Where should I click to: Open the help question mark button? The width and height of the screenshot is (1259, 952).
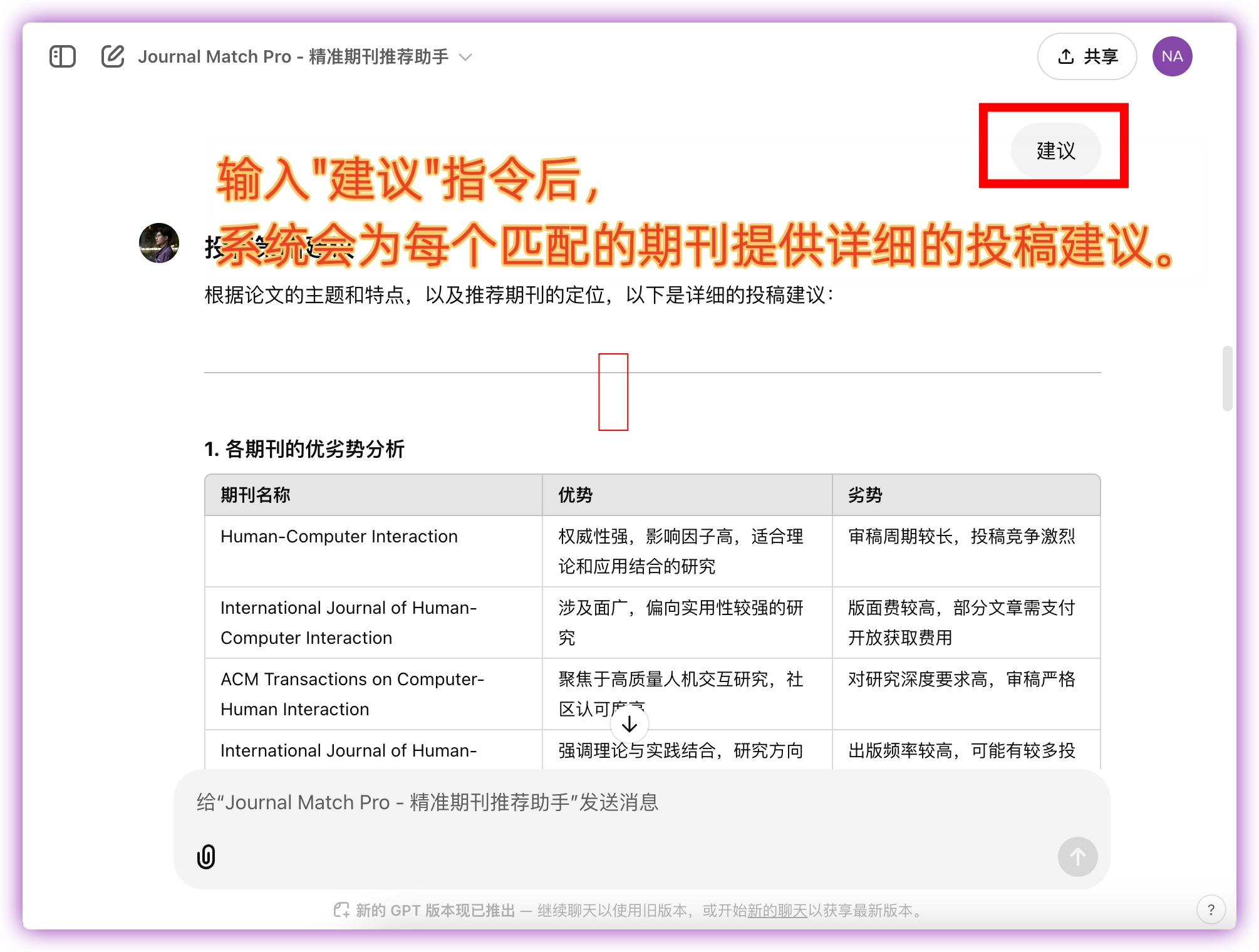(x=1211, y=909)
